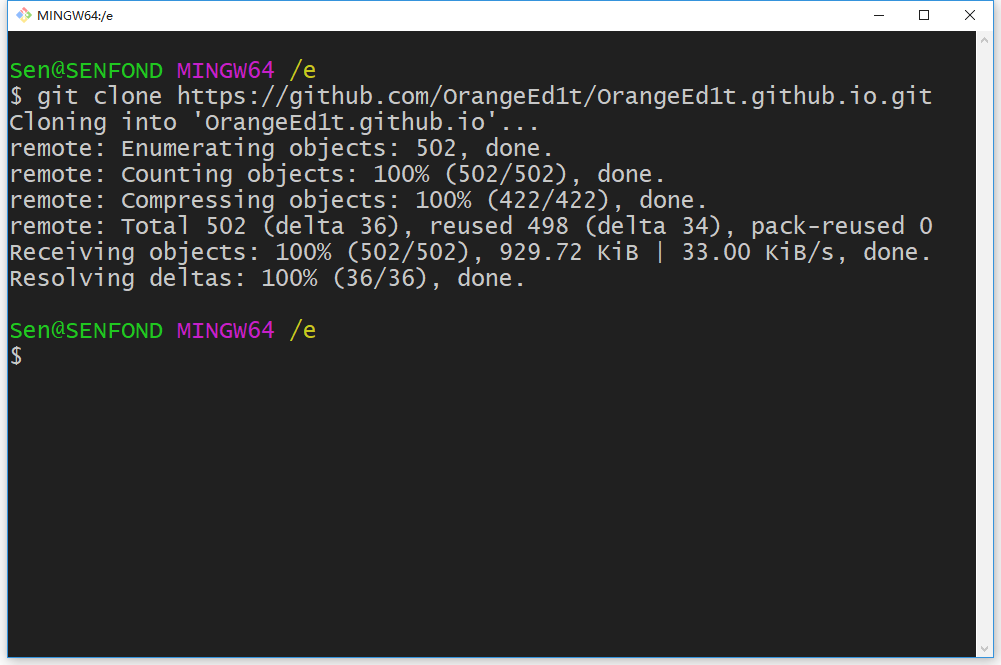Minimize the MINGW64 terminal window

879,15
